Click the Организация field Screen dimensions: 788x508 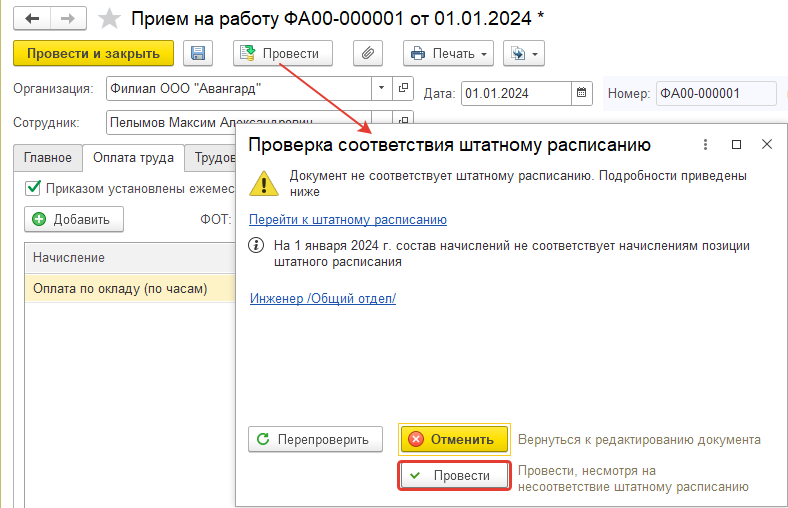point(239,88)
